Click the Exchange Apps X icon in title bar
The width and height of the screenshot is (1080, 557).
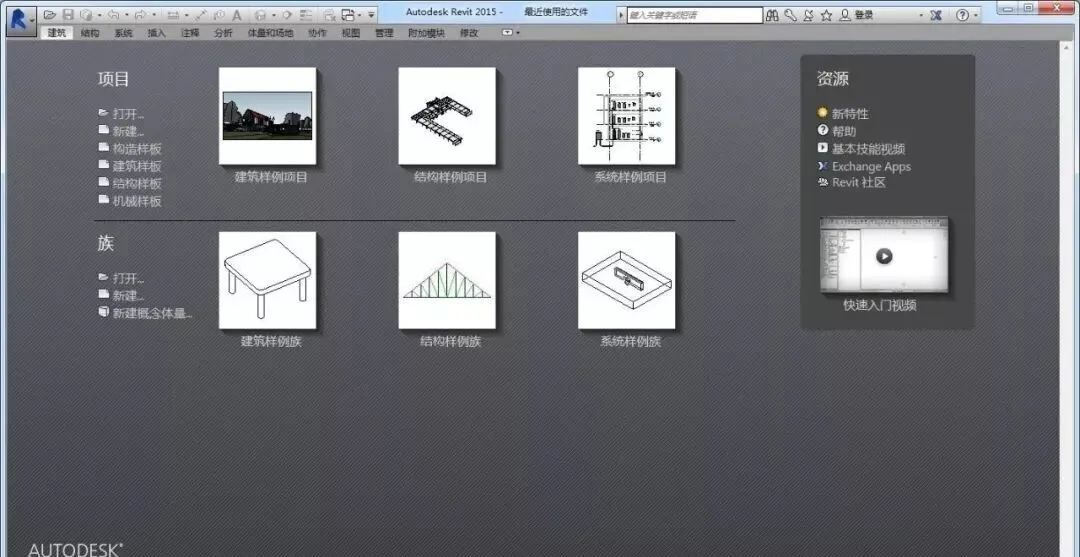point(936,15)
